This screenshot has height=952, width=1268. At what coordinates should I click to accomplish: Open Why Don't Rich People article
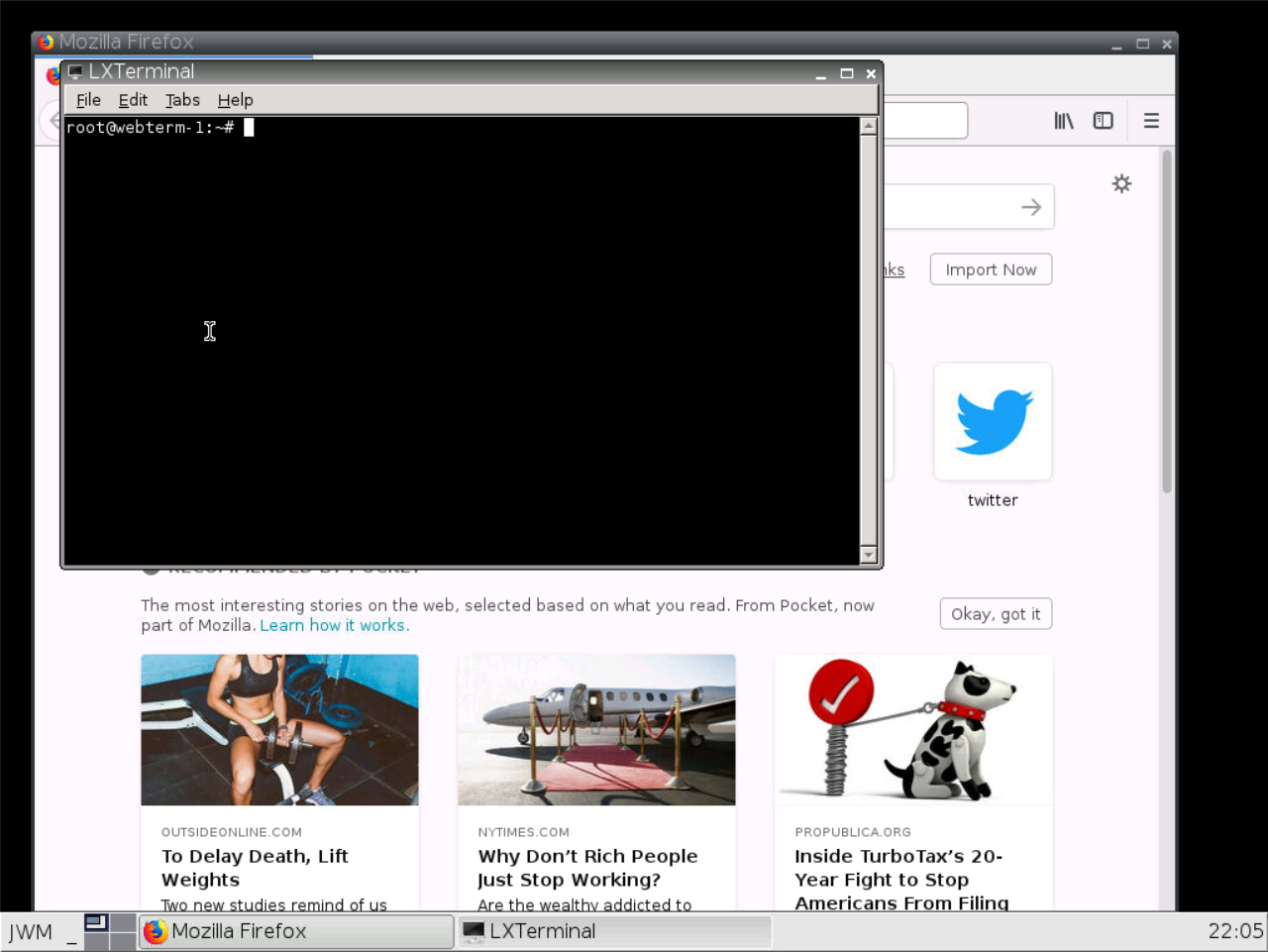(x=587, y=868)
